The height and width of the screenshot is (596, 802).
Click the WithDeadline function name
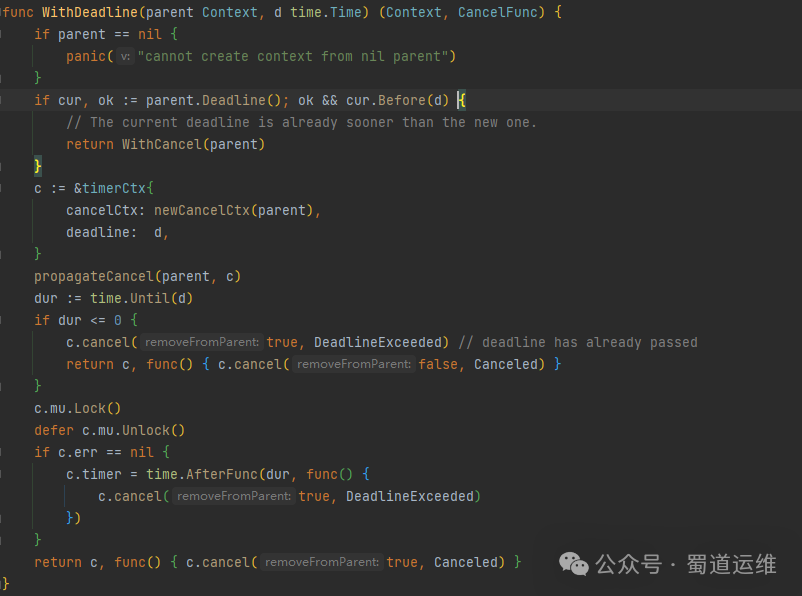tap(90, 12)
